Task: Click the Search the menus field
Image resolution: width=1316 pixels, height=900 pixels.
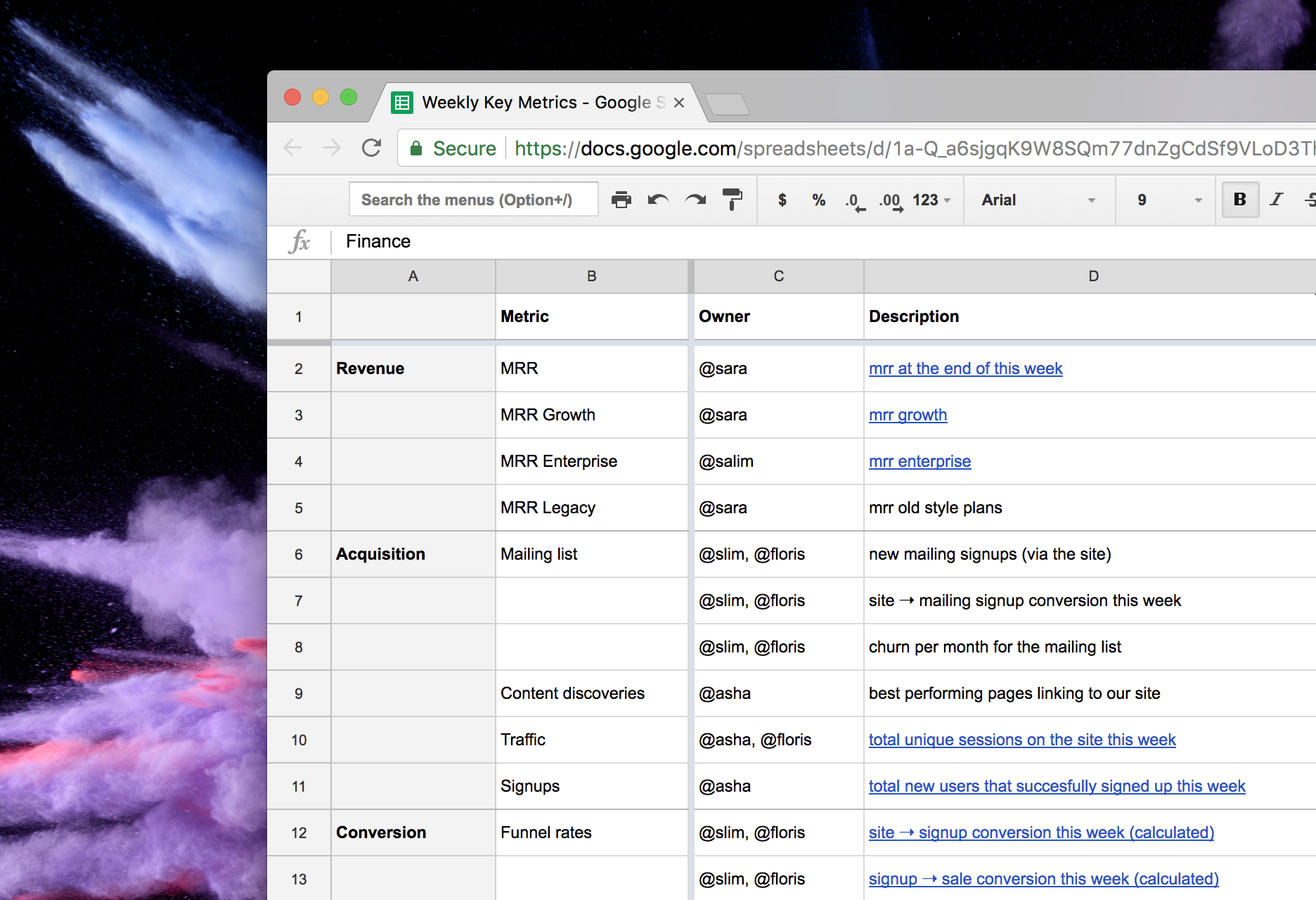Action: [473, 200]
